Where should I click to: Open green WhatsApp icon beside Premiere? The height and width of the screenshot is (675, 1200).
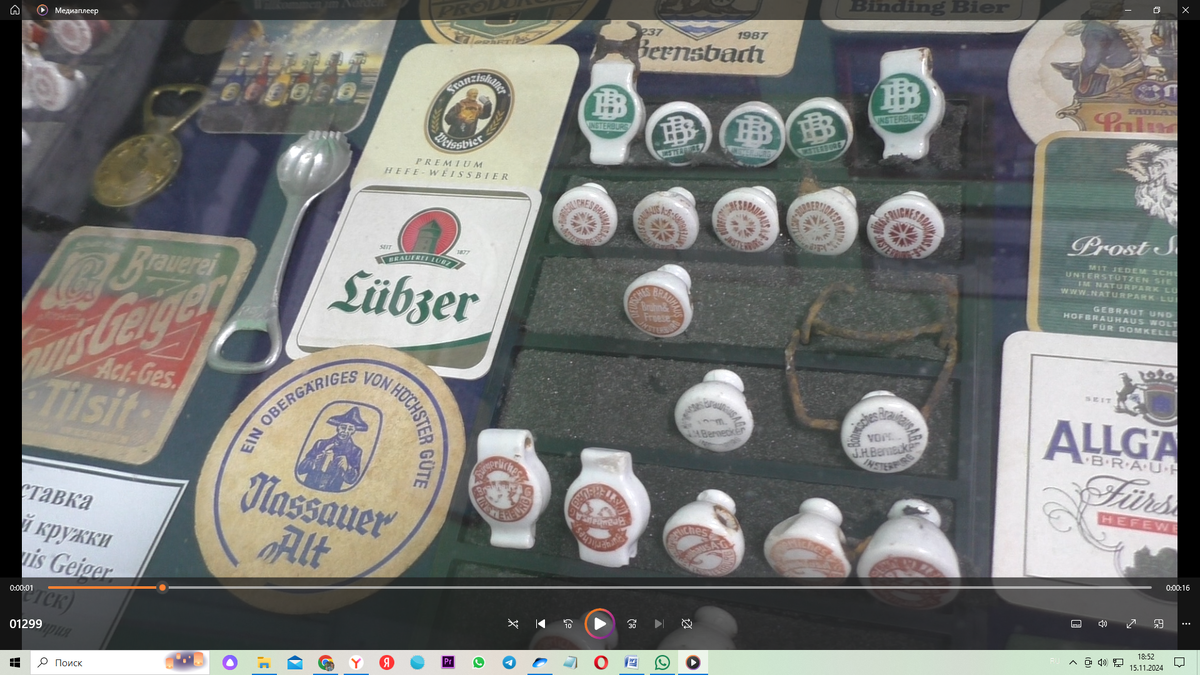pos(478,662)
